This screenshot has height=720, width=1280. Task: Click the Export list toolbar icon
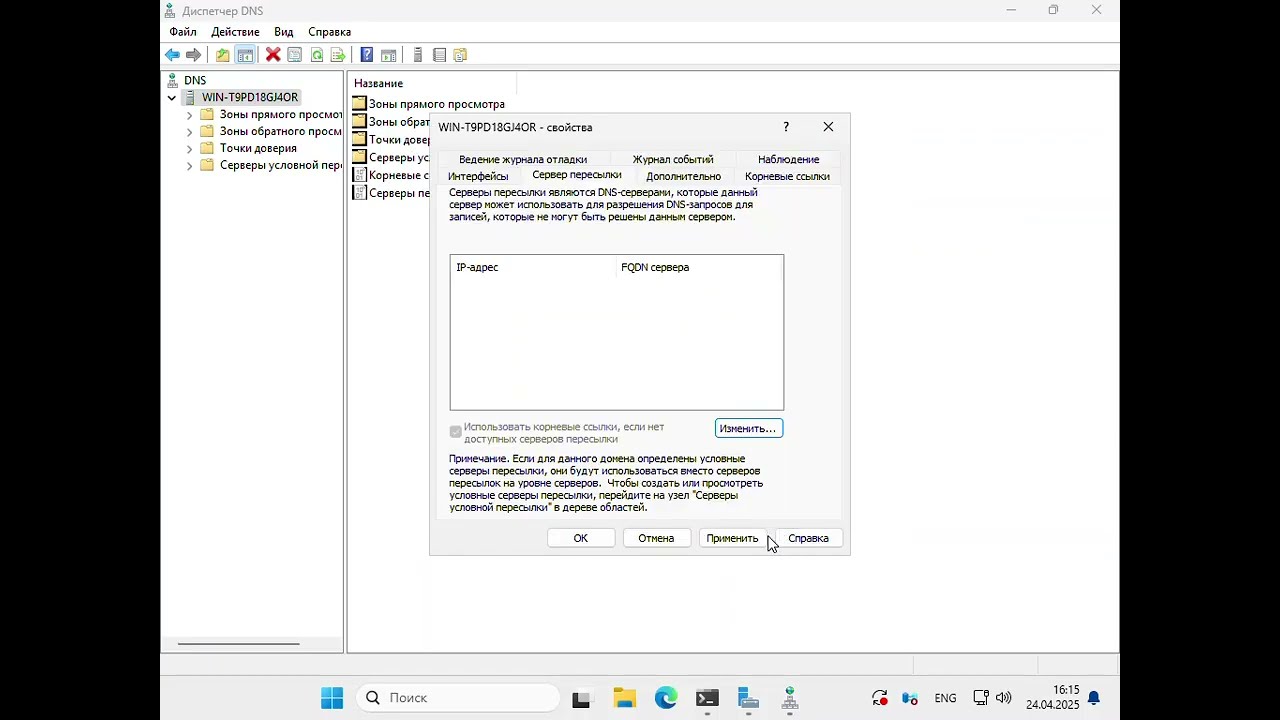coord(338,55)
